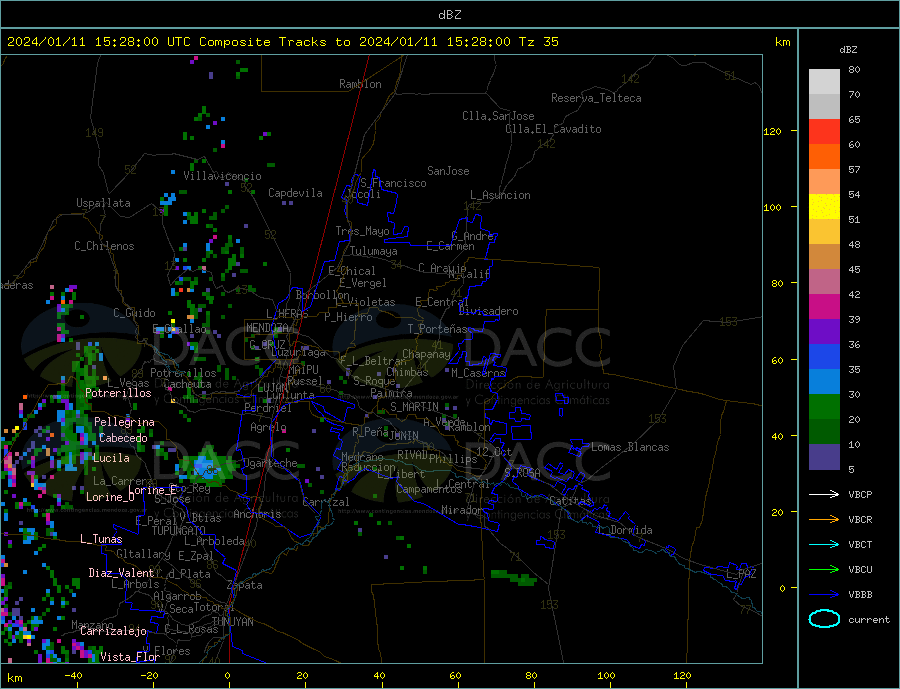Click the 'TUPUNGATO' map label
900x689 pixels.
178,531
